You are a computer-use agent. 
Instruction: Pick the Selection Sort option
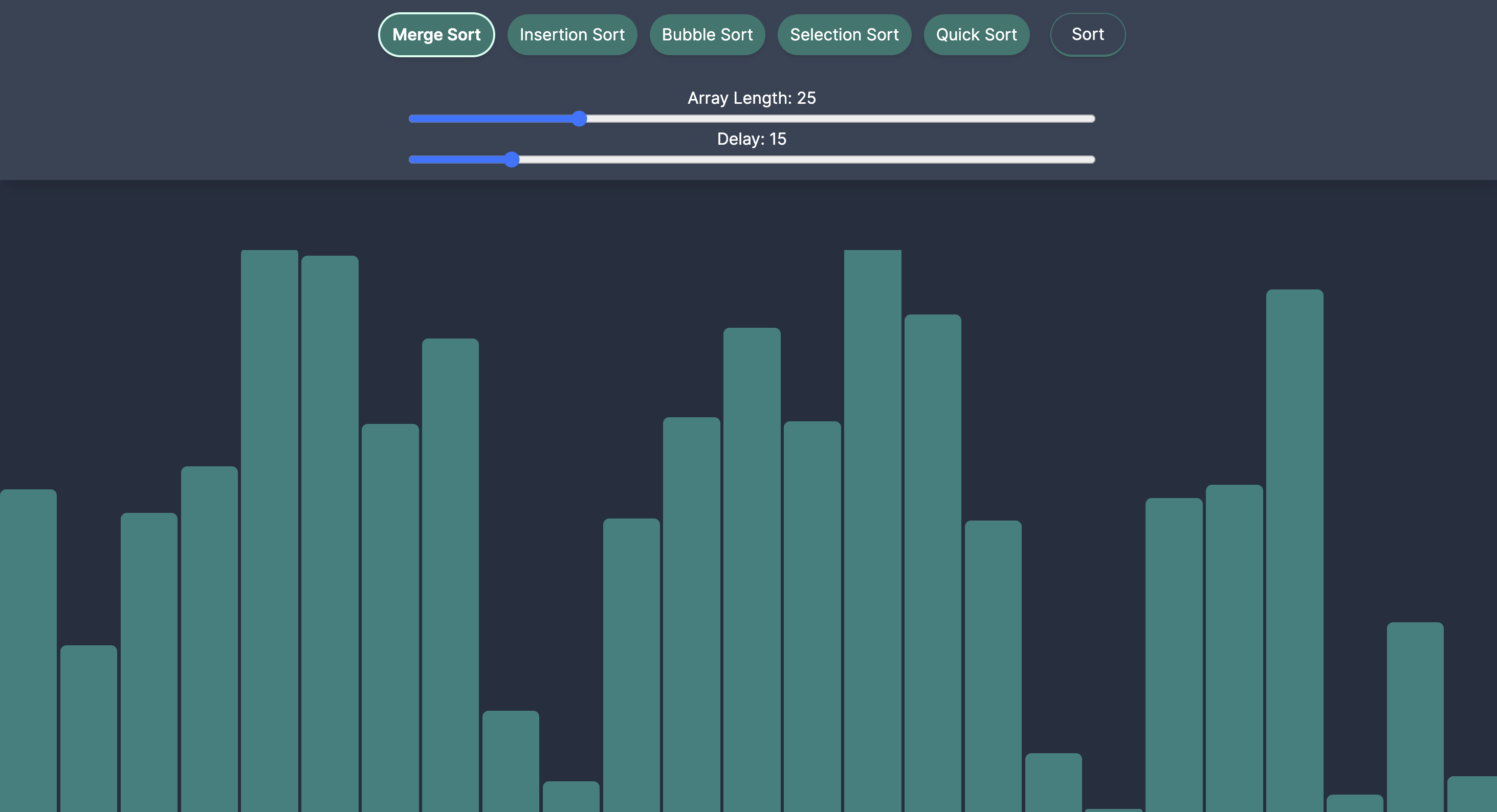(x=844, y=35)
